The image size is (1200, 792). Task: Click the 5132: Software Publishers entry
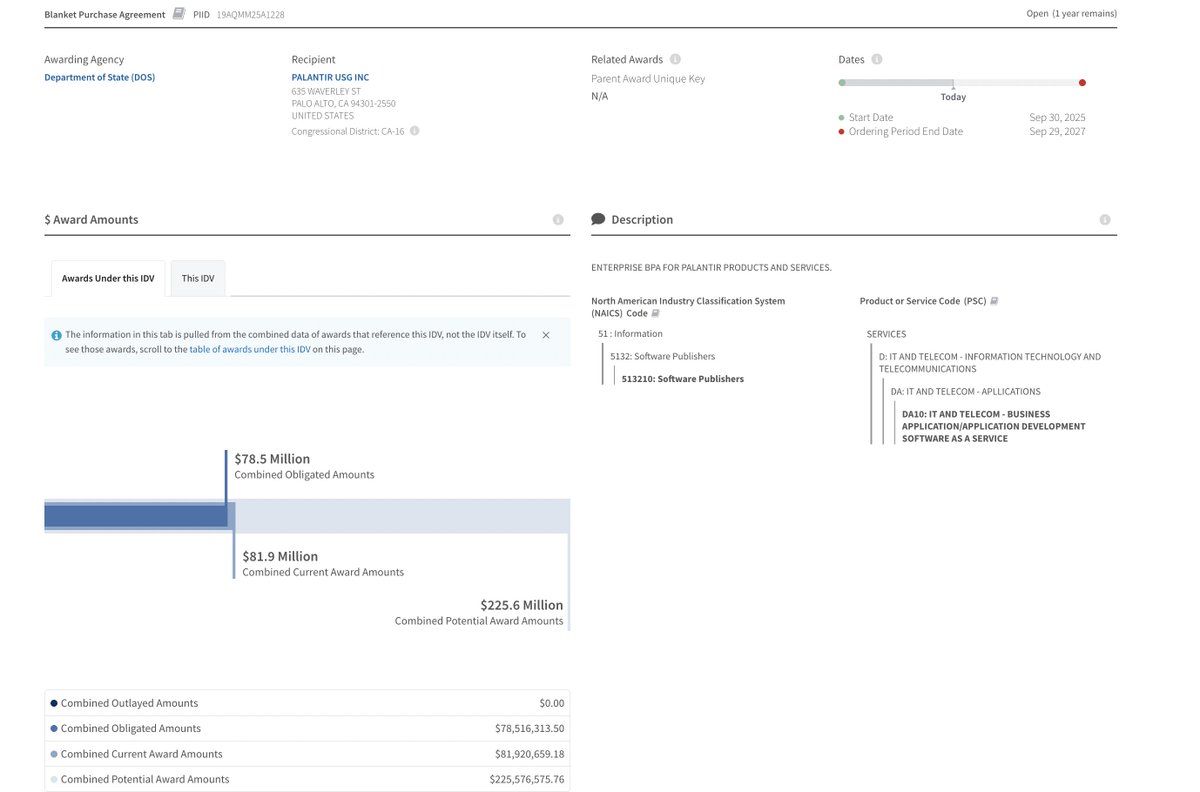click(662, 356)
